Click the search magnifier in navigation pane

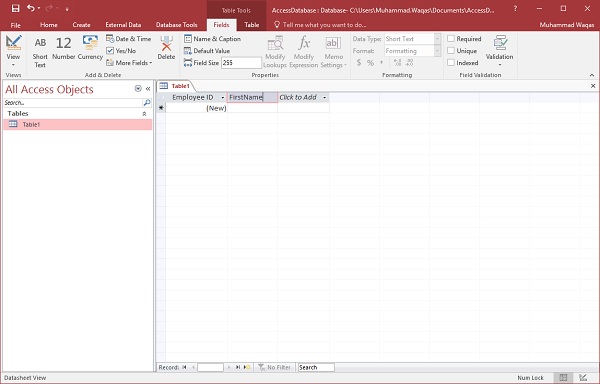(147, 103)
